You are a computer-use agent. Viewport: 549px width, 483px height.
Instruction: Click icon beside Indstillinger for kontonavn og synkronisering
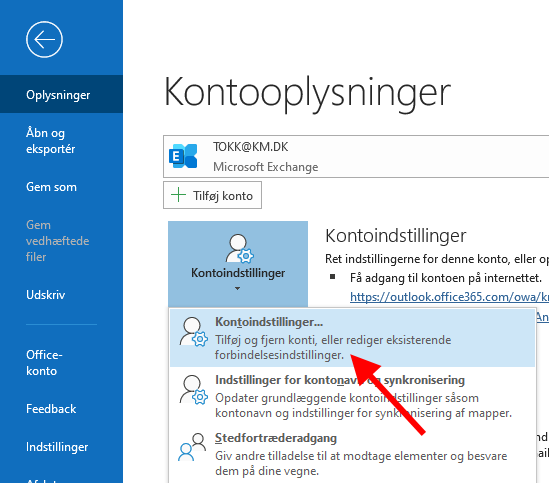pyautogui.click(x=193, y=389)
